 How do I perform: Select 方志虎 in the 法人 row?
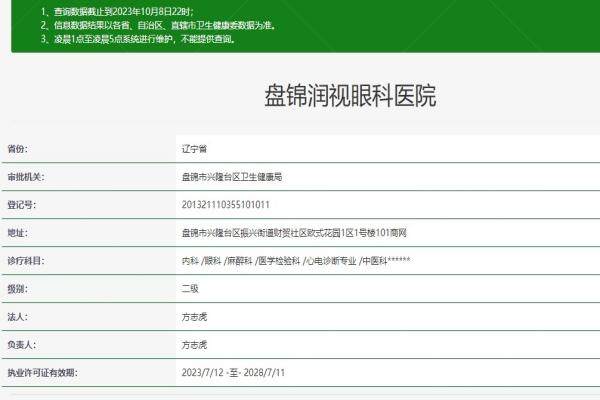193,316
